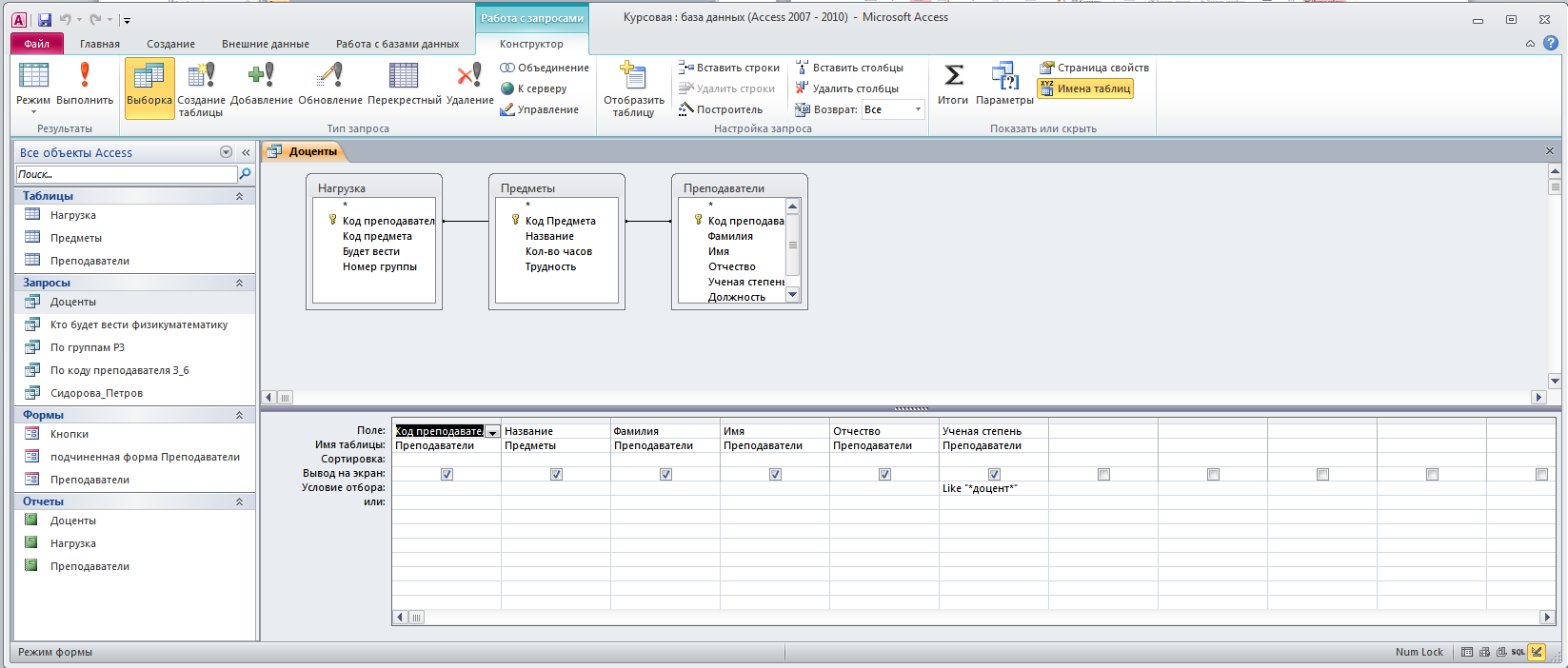Switch to the Создание ribbon tab
The width and height of the screenshot is (1568, 668).
170,44
